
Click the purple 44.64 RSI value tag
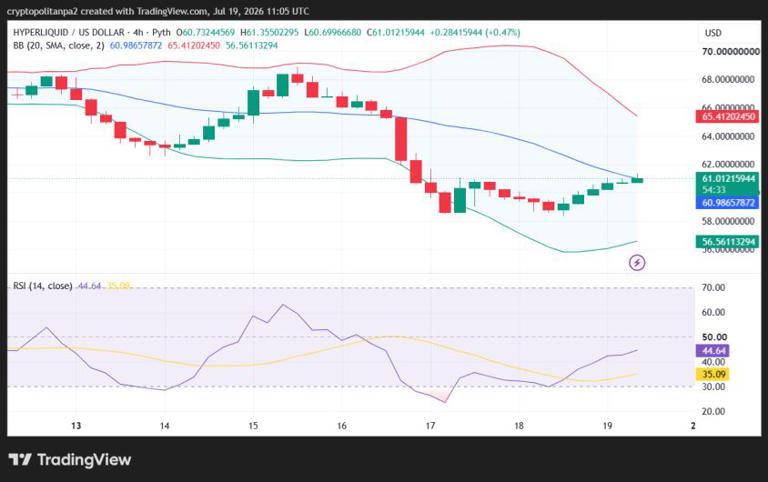pos(713,351)
